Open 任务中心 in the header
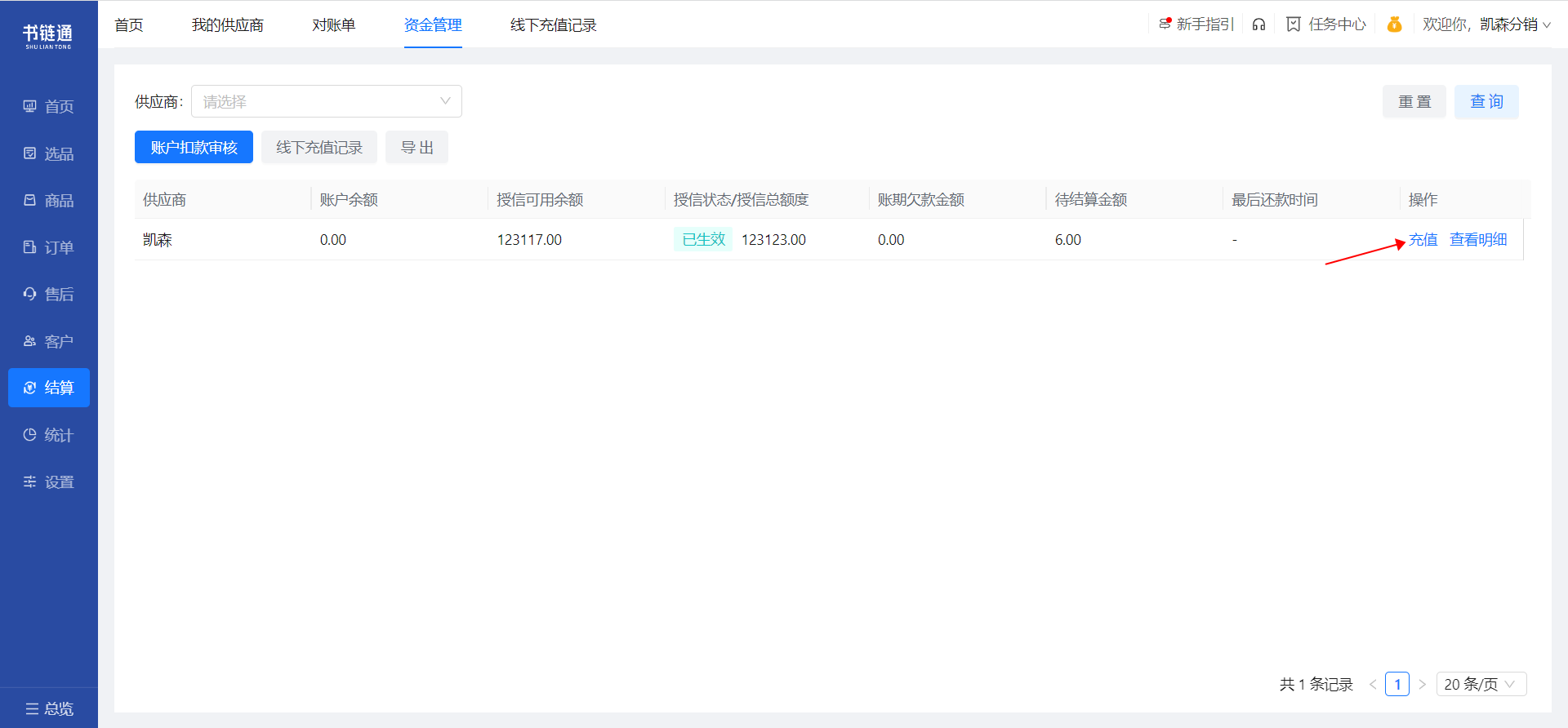 pyautogui.click(x=1326, y=24)
